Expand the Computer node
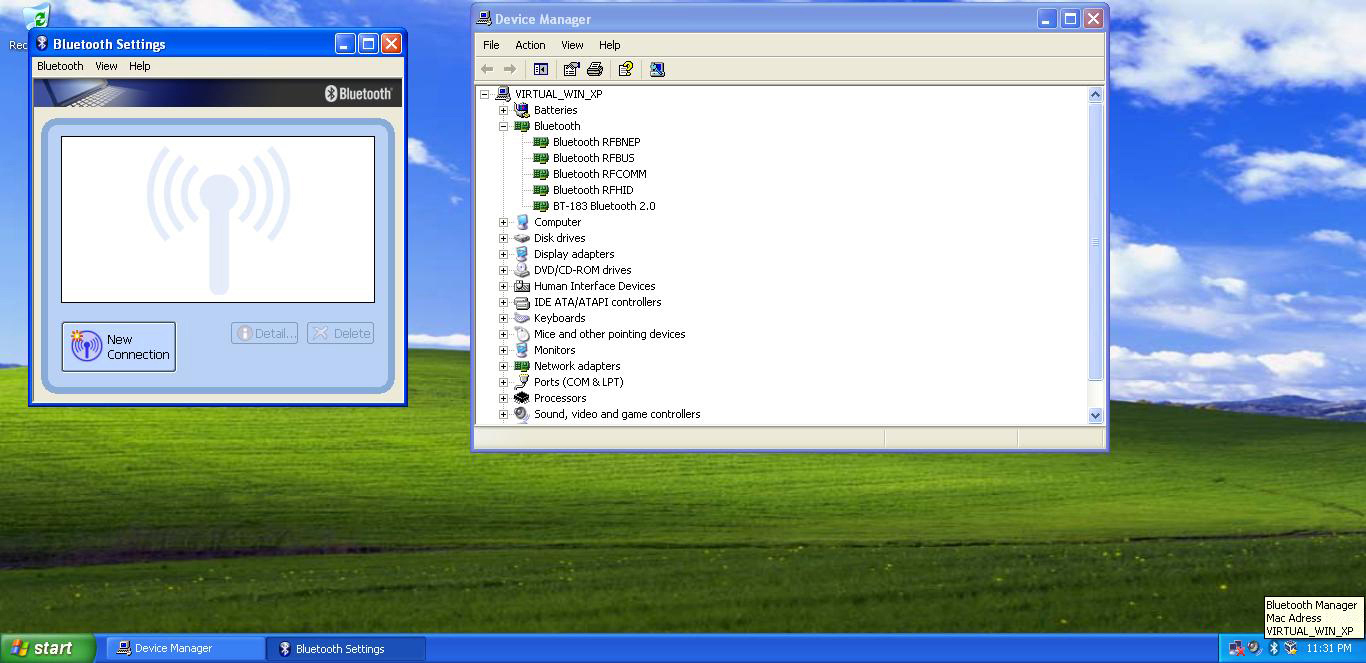Screen dimensions: 1366x663 coord(504,222)
